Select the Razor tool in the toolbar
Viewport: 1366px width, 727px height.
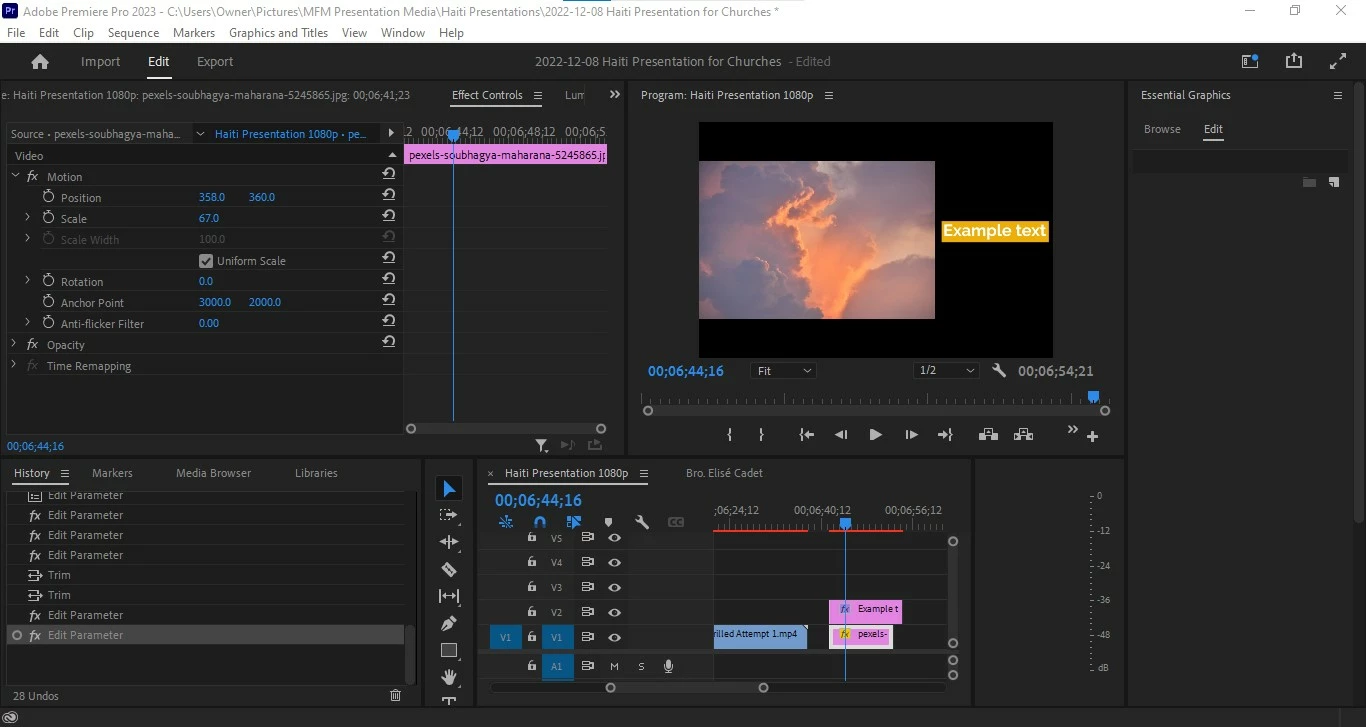click(x=449, y=569)
